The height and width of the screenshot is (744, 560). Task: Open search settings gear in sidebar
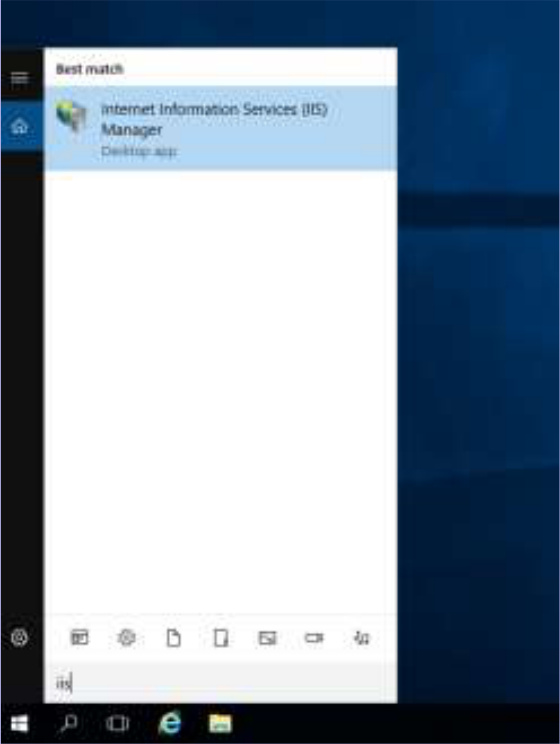pos(19,637)
